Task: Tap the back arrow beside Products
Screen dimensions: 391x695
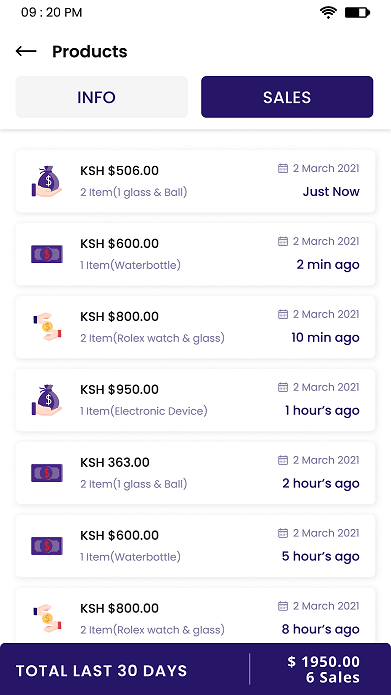Action: (26, 51)
